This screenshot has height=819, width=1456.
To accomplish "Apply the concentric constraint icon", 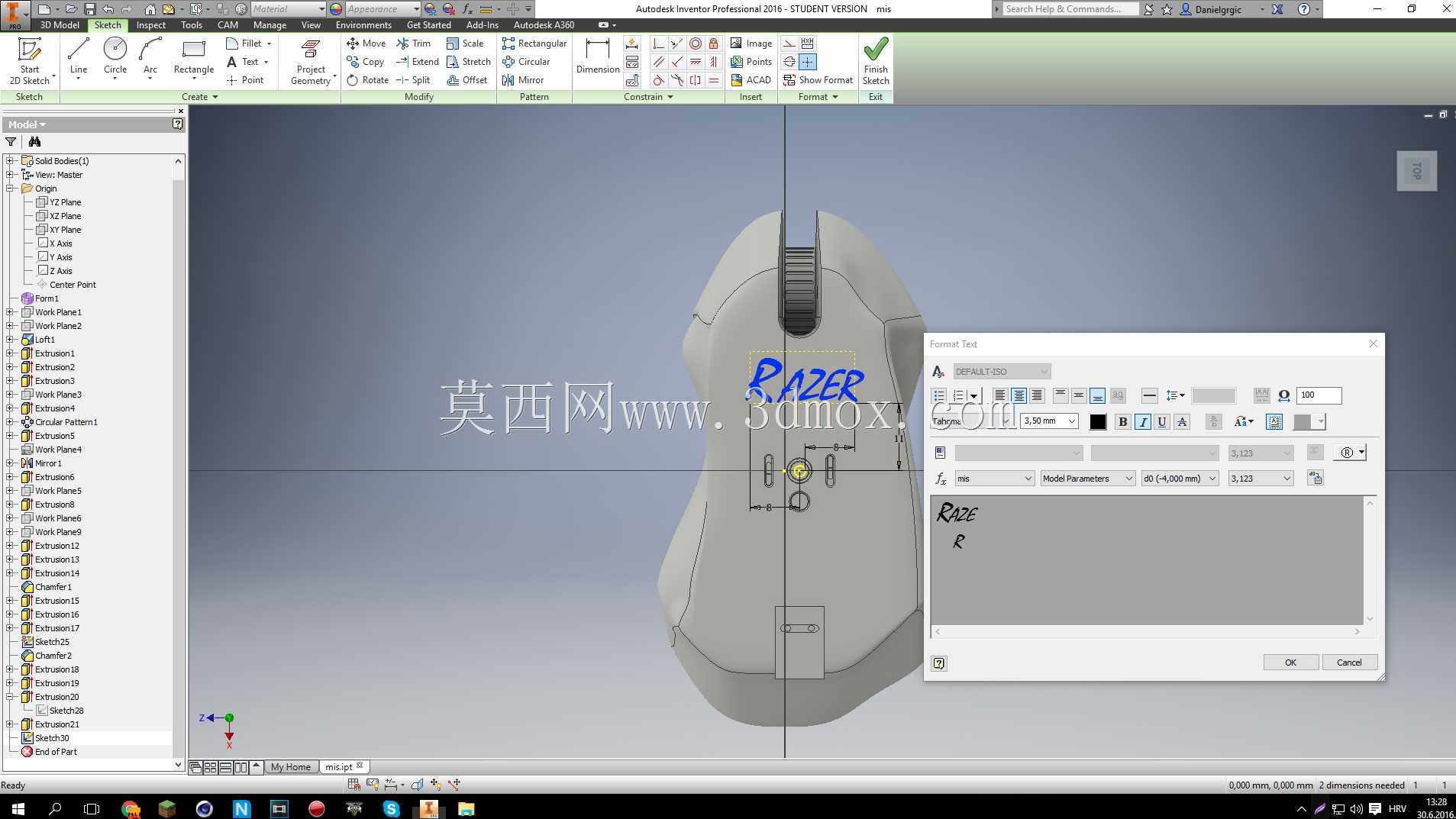I will pyautogui.click(x=696, y=44).
